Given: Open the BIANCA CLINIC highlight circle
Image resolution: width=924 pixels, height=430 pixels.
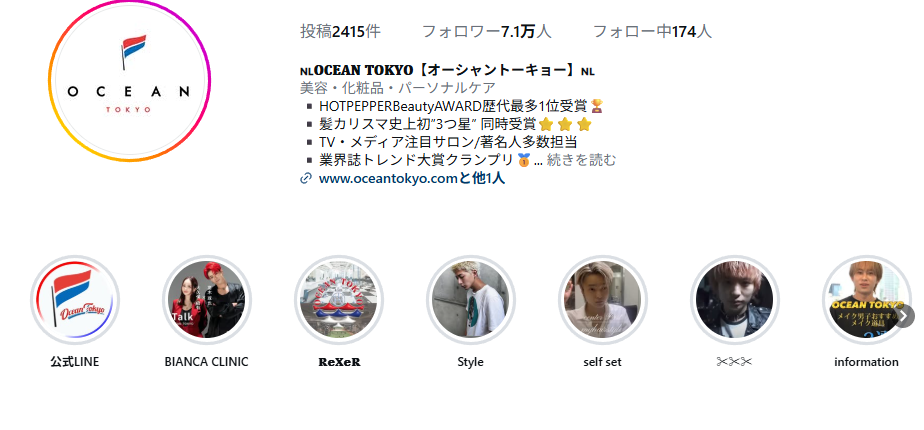Looking at the screenshot, I should tap(207, 299).
